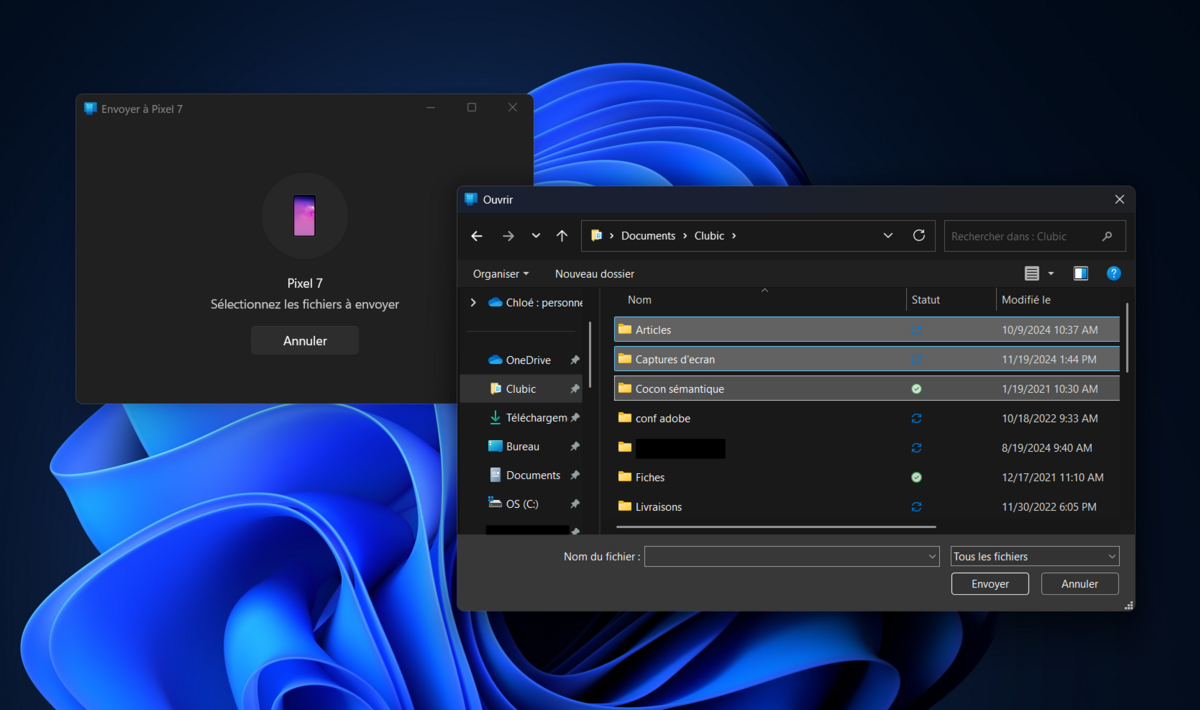Click the sync status icon for conf adobe
This screenshot has width=1200, height=710.
coord(916,418)
